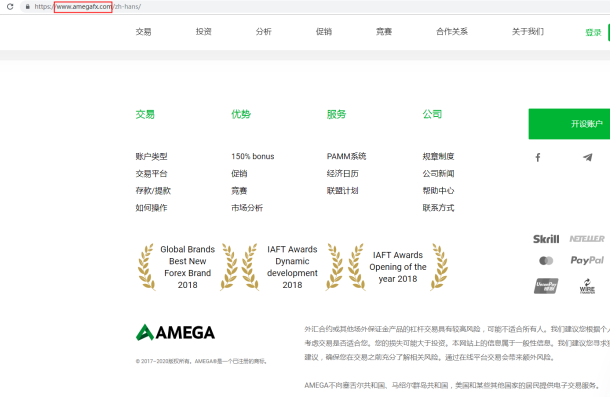Open the 150% bonus footer link
The width and height of the screenshot is (610, 397).
pos(252,156)
